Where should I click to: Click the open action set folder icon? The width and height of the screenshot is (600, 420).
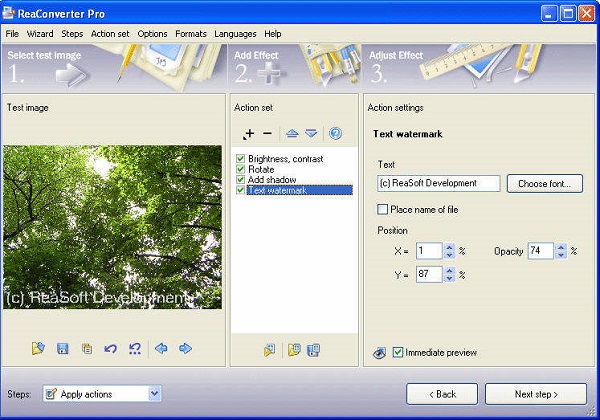point(294,350)
